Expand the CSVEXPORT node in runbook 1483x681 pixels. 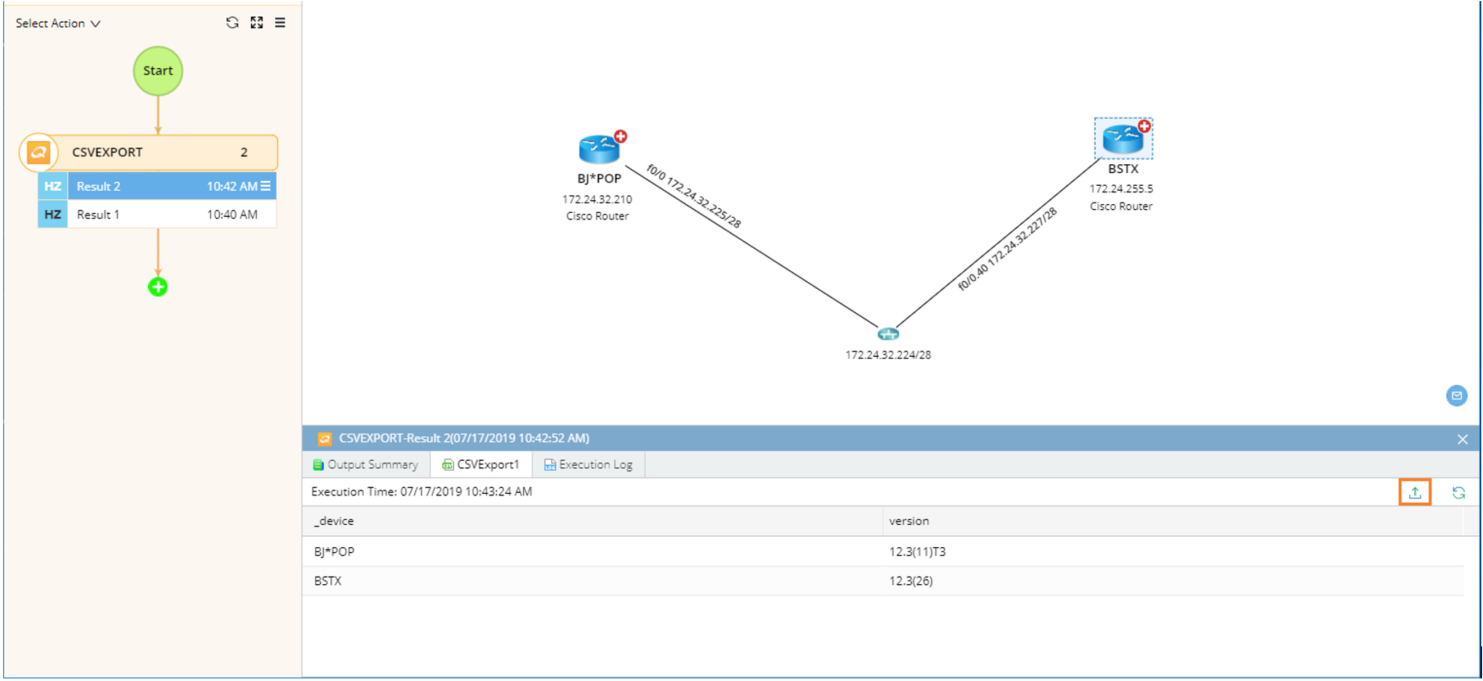tap(38, 153)
